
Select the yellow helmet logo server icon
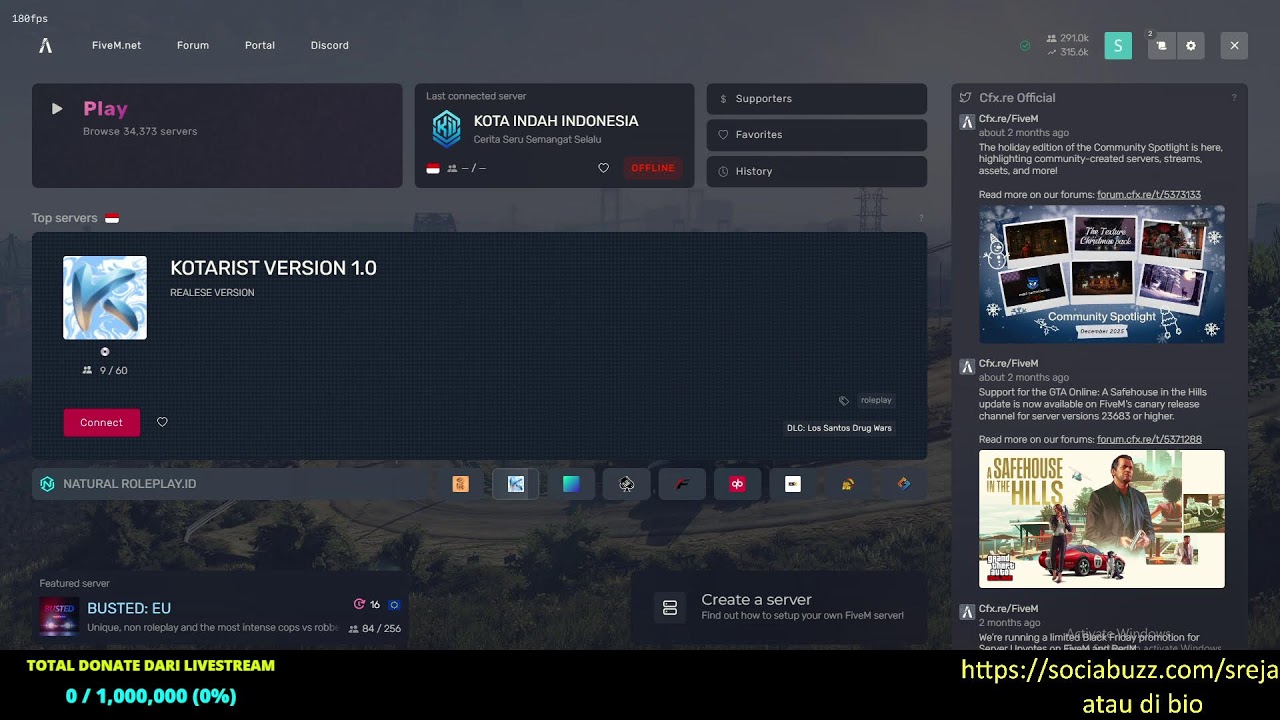(848, 484)
